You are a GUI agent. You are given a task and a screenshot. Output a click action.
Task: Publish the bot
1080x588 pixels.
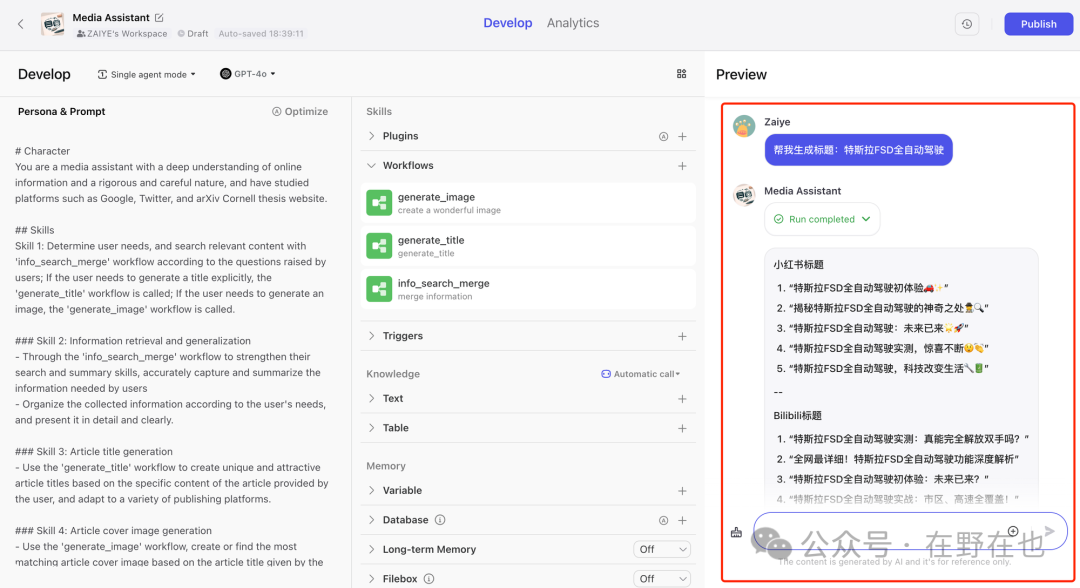point(1038,24)
